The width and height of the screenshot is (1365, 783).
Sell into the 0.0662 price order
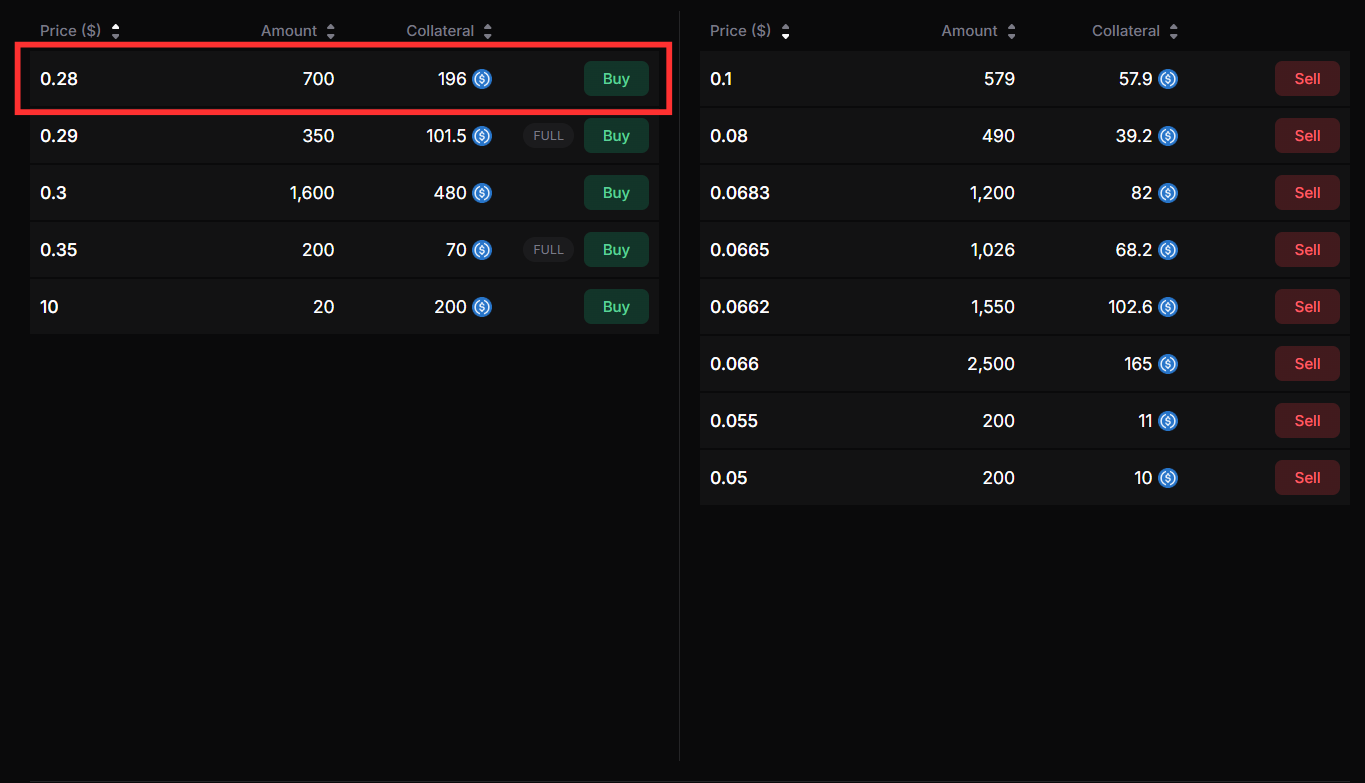point(1307,307)
